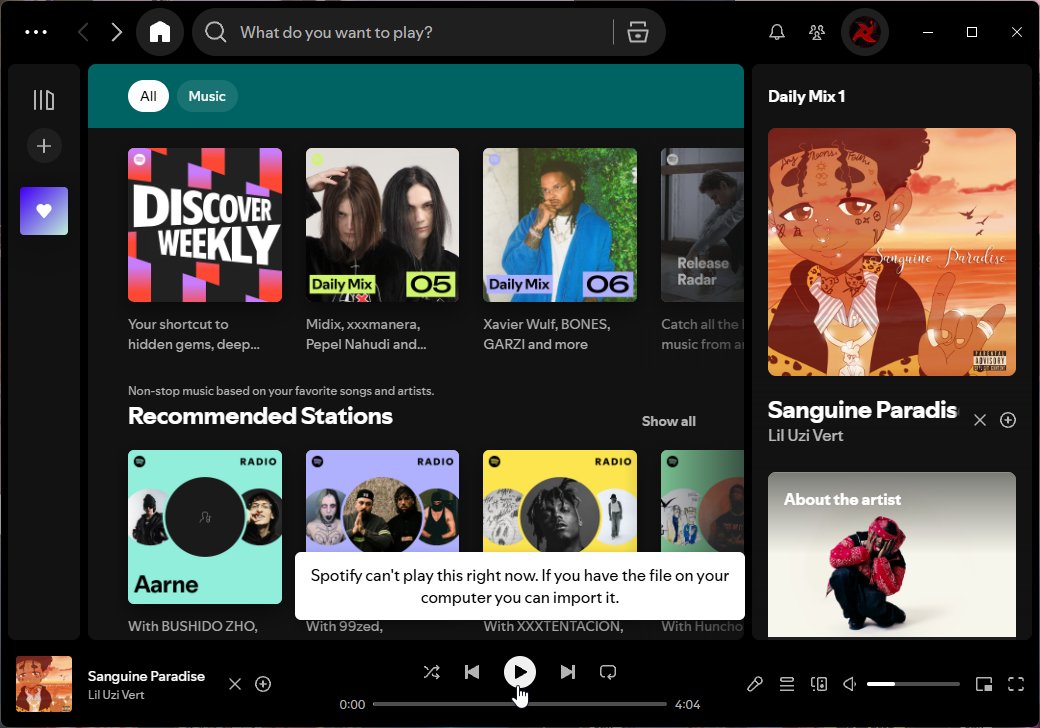
Task: Expand Your Library sidebar icon
Action: click(x=44, y=100)
